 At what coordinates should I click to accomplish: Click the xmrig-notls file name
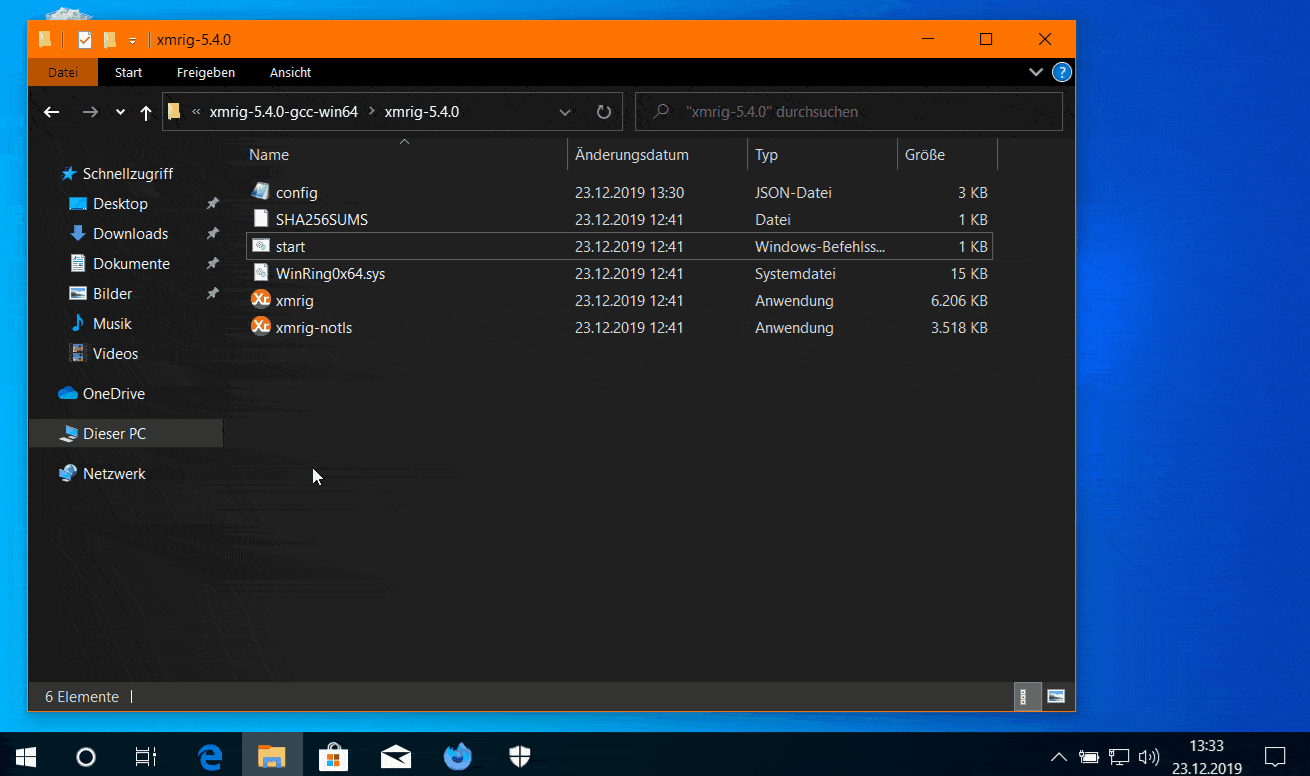click(x=314, y=327)
